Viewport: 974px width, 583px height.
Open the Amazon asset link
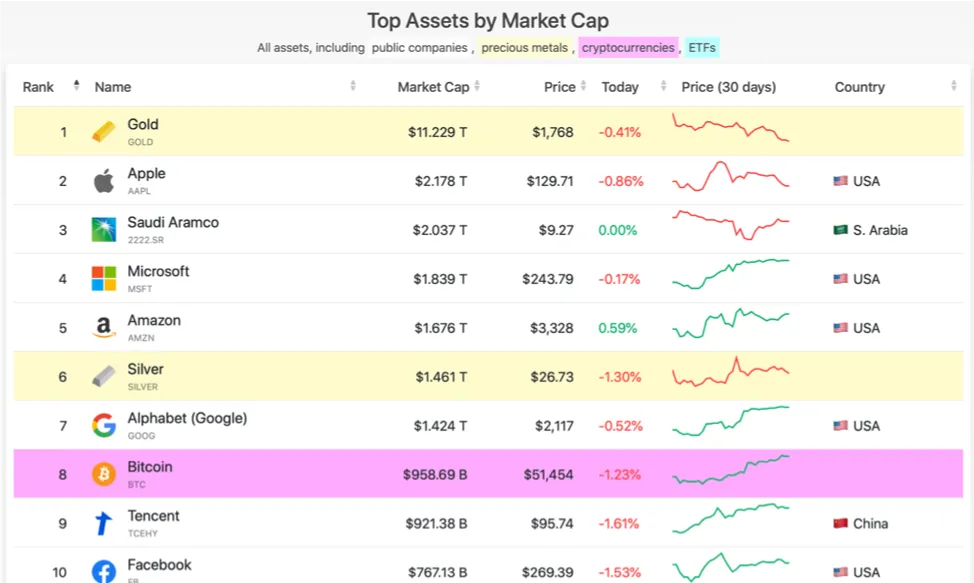tap(154, 320)
